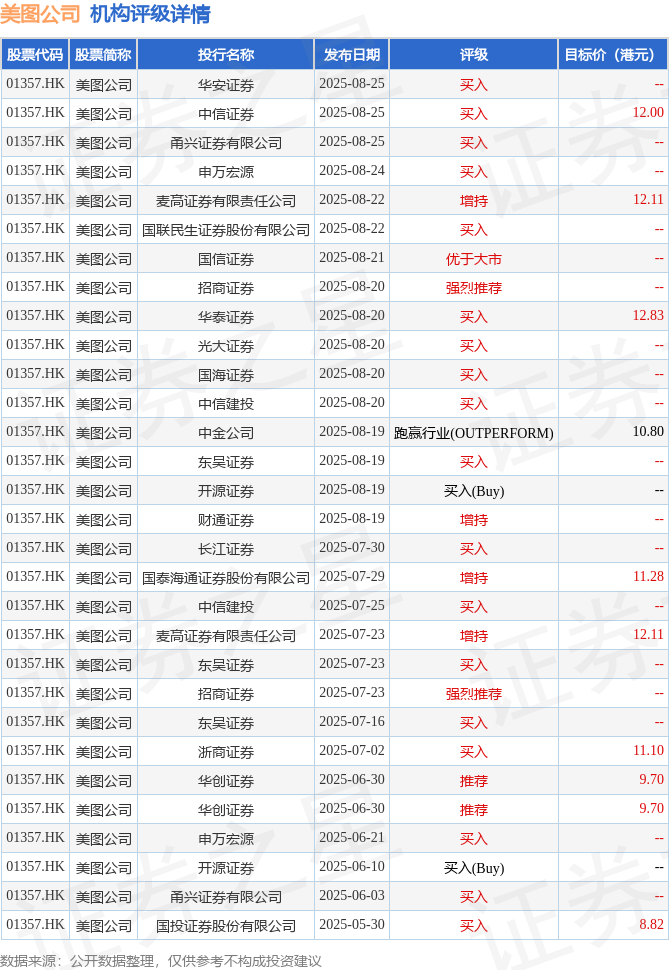
Task: Click the 机构评级详情 heading text
Action: pos(150,14)
